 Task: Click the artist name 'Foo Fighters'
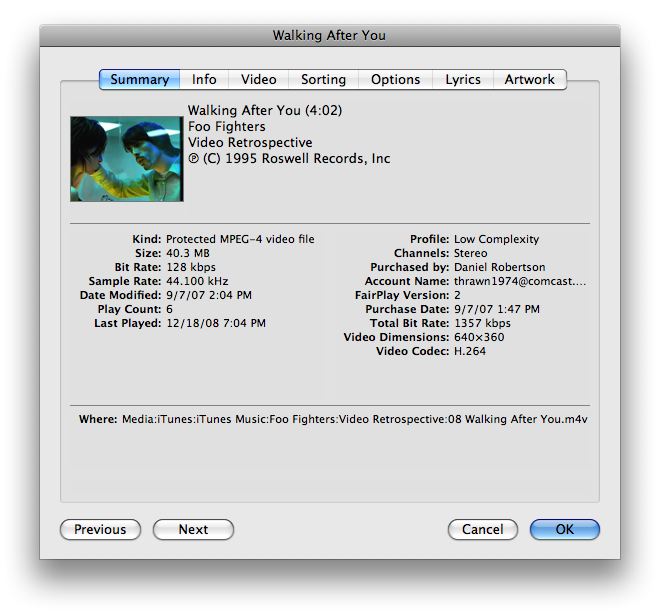pyautogui.click(x=226, y=126)
